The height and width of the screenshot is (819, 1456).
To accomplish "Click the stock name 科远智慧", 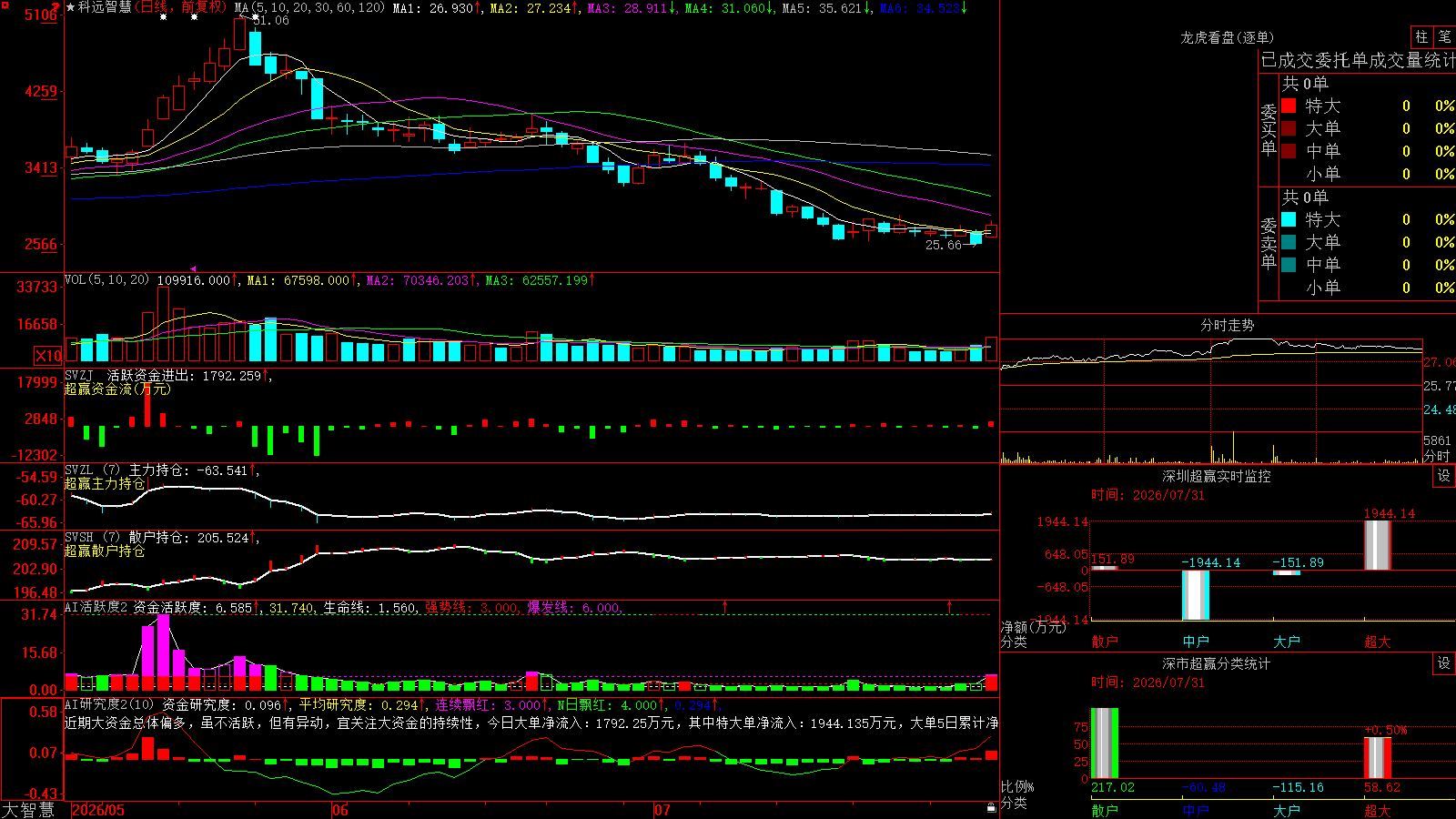I will pyautogui.click(x=105, y=7).
